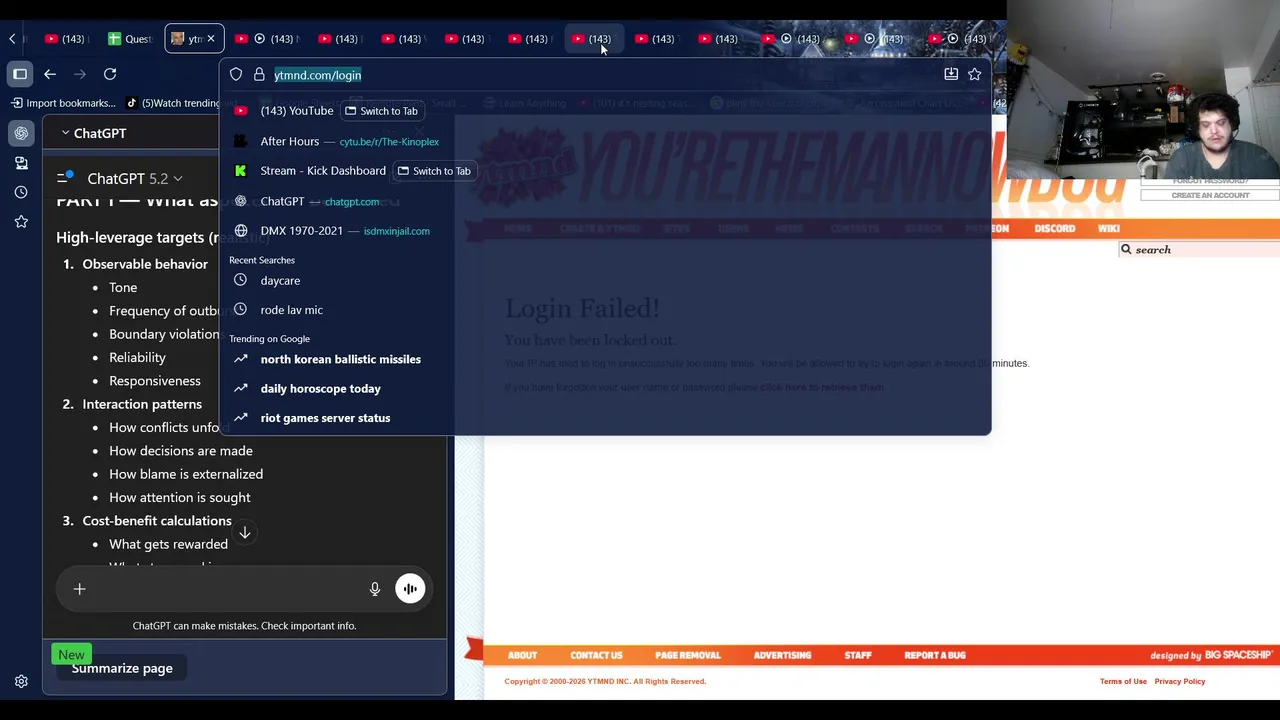Click the save page icon in address bar
Image resolution: width=1280 pixels, height=720 pixels.
point(951,74)
